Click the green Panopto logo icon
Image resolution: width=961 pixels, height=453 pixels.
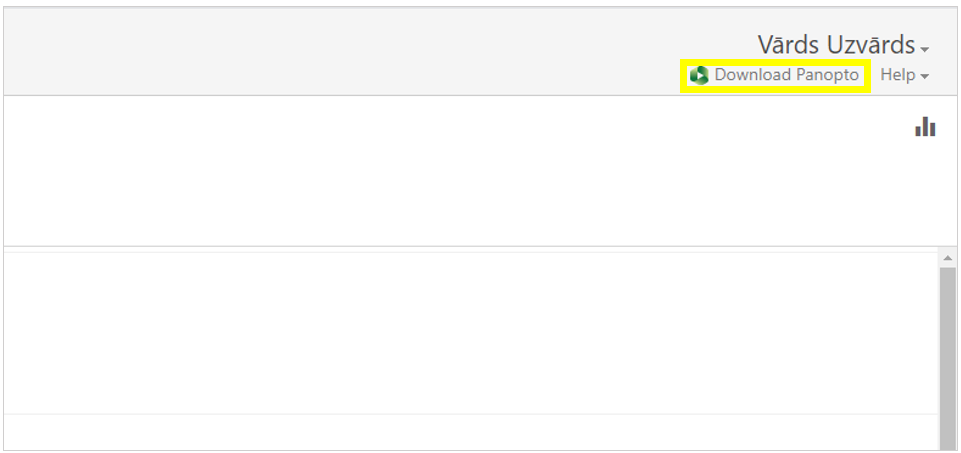point(699,76)
